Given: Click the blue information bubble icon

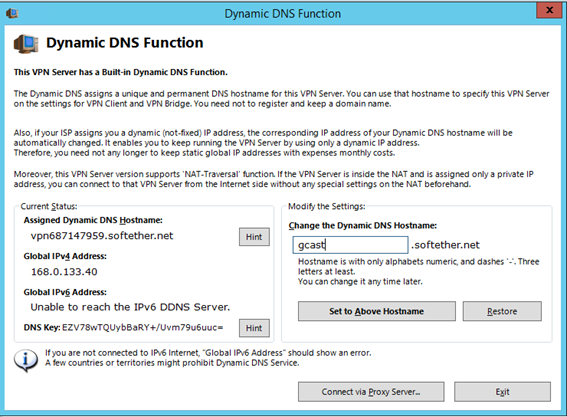Looking at the screenshot, I should pyautogui.click(x=26, y=360).
